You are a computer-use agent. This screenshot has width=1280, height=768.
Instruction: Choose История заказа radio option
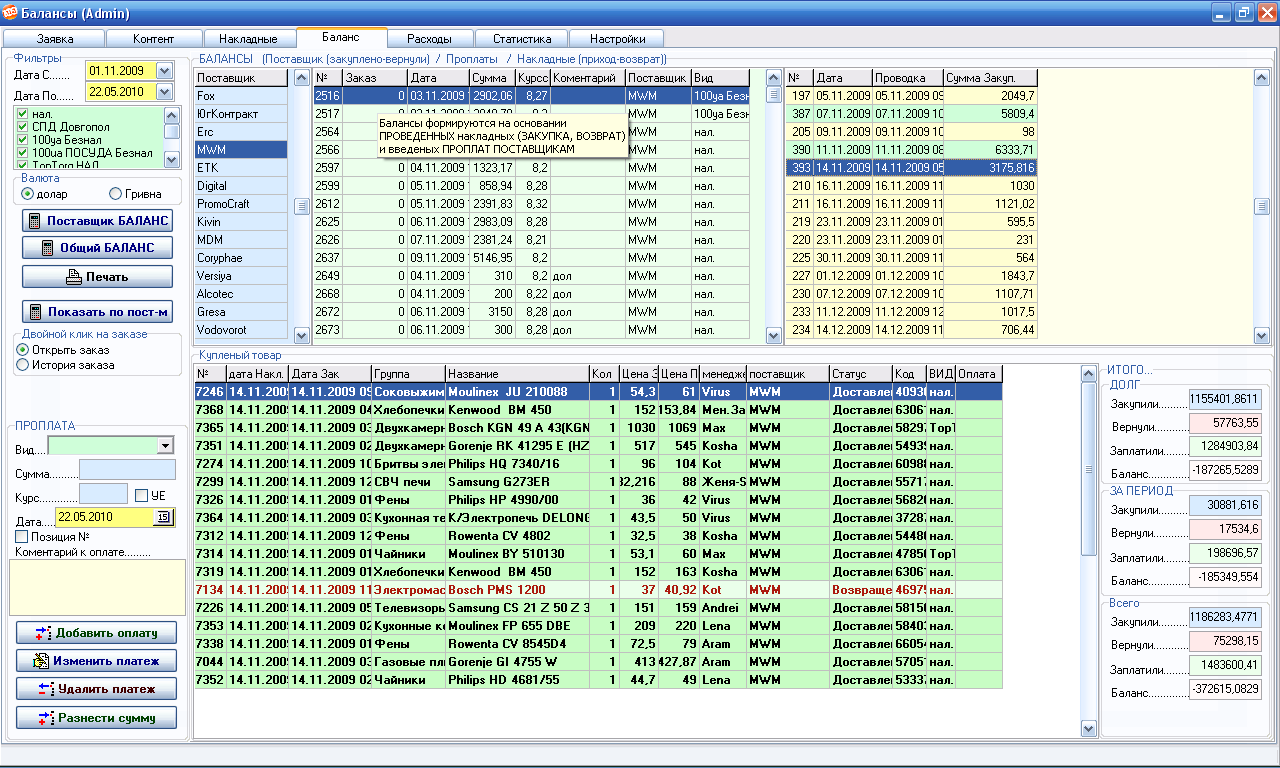22,365
